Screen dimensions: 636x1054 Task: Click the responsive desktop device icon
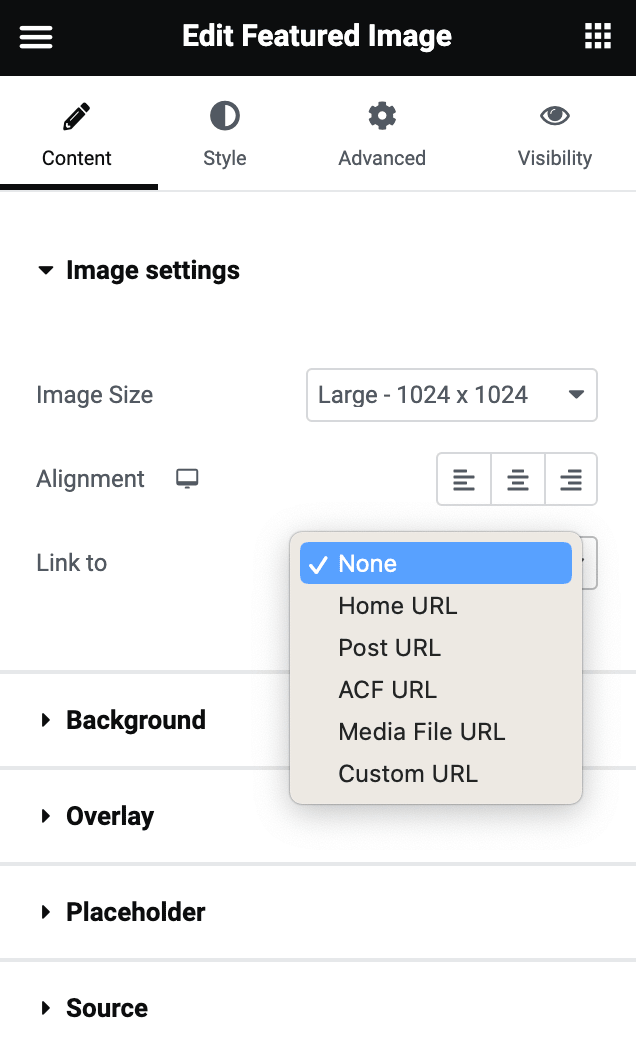coord(187,479)
